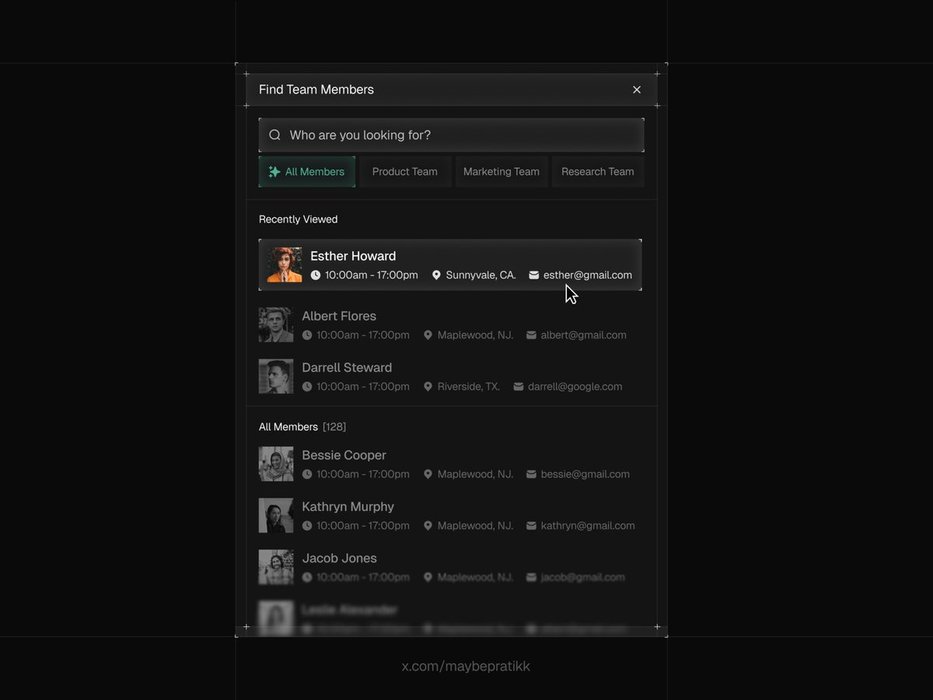This screenshot has height=700, width=933.
Task: Switch to the Product Team tab
Action: [x=405, y=172]
